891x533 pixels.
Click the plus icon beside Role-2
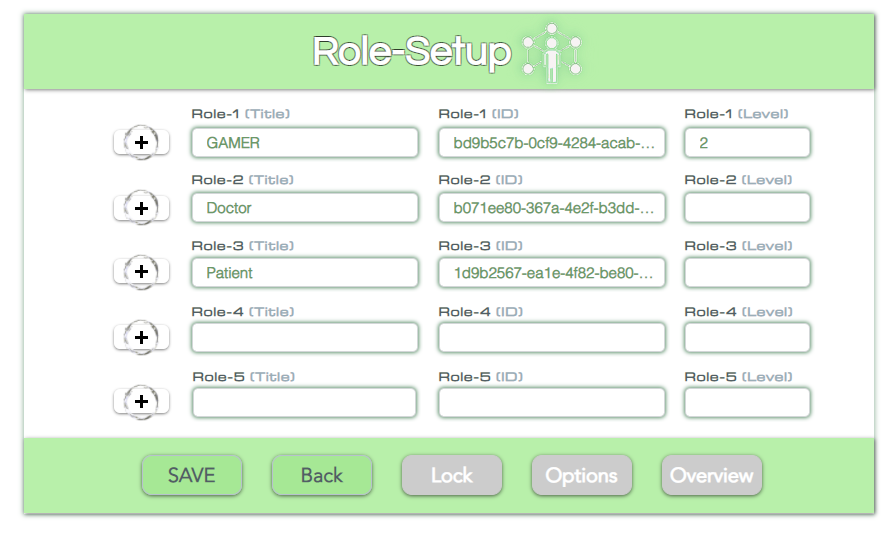click(x=141, y=207)
